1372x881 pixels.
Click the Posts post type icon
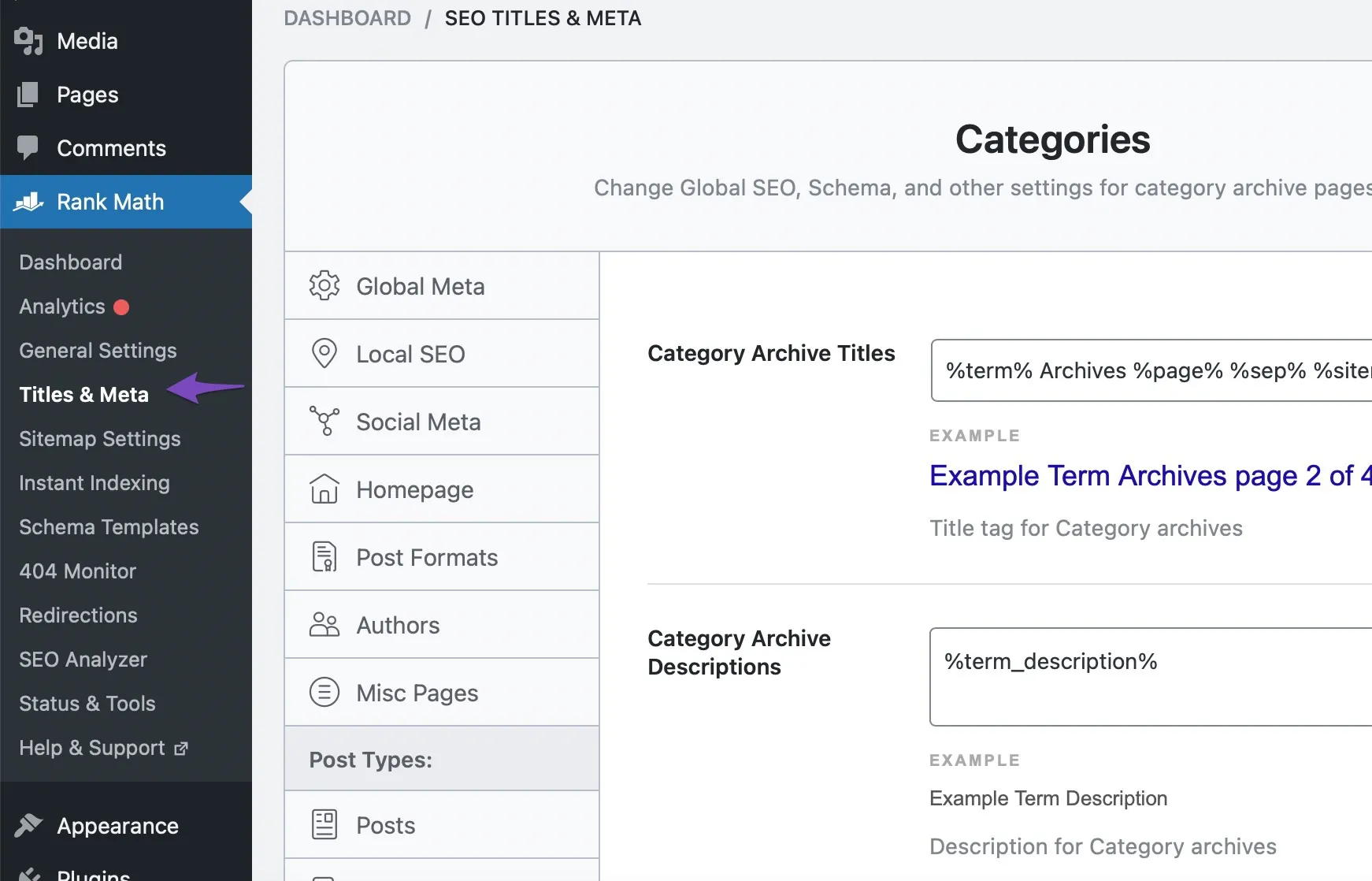pos(324,824)
